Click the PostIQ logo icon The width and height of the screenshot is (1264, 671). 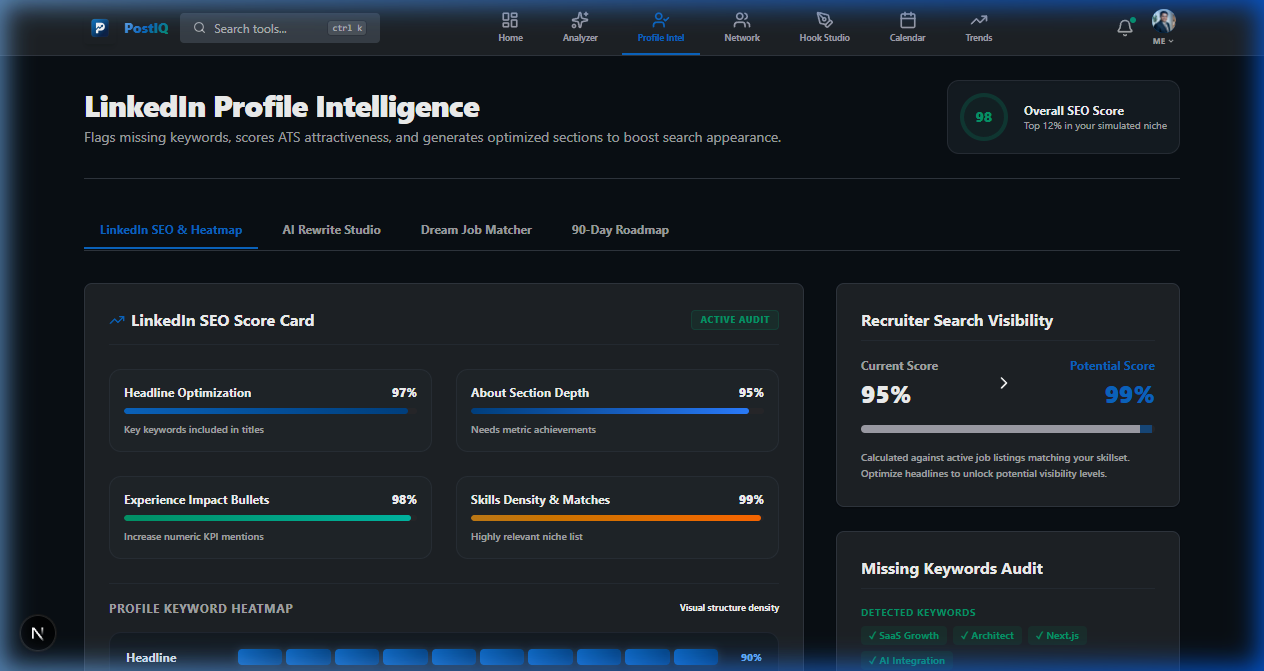click(100, 28)
